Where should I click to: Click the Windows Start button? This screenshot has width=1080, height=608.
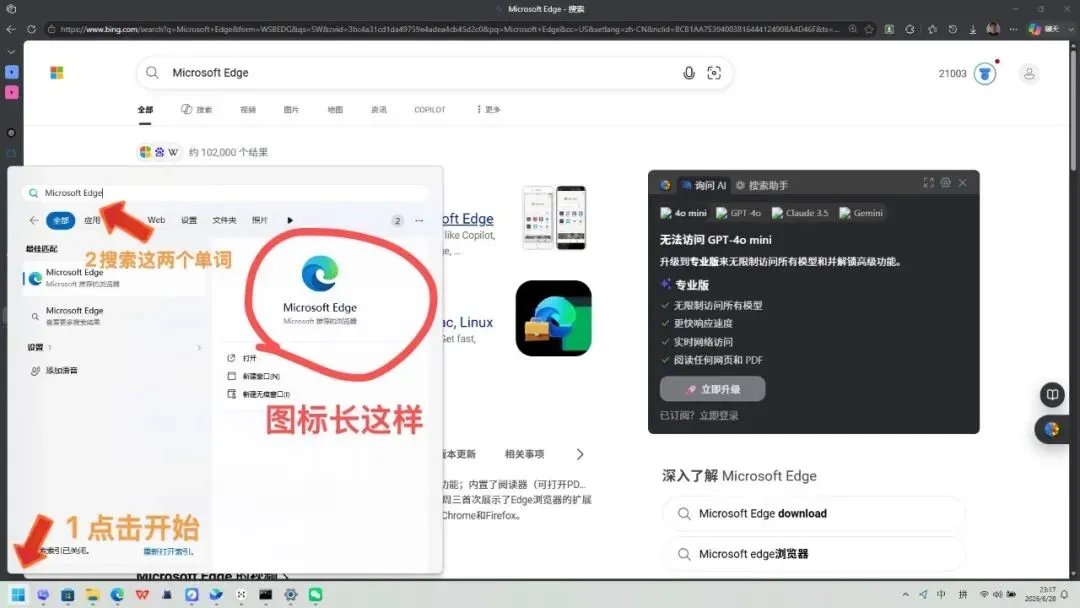tap(18, 594)
